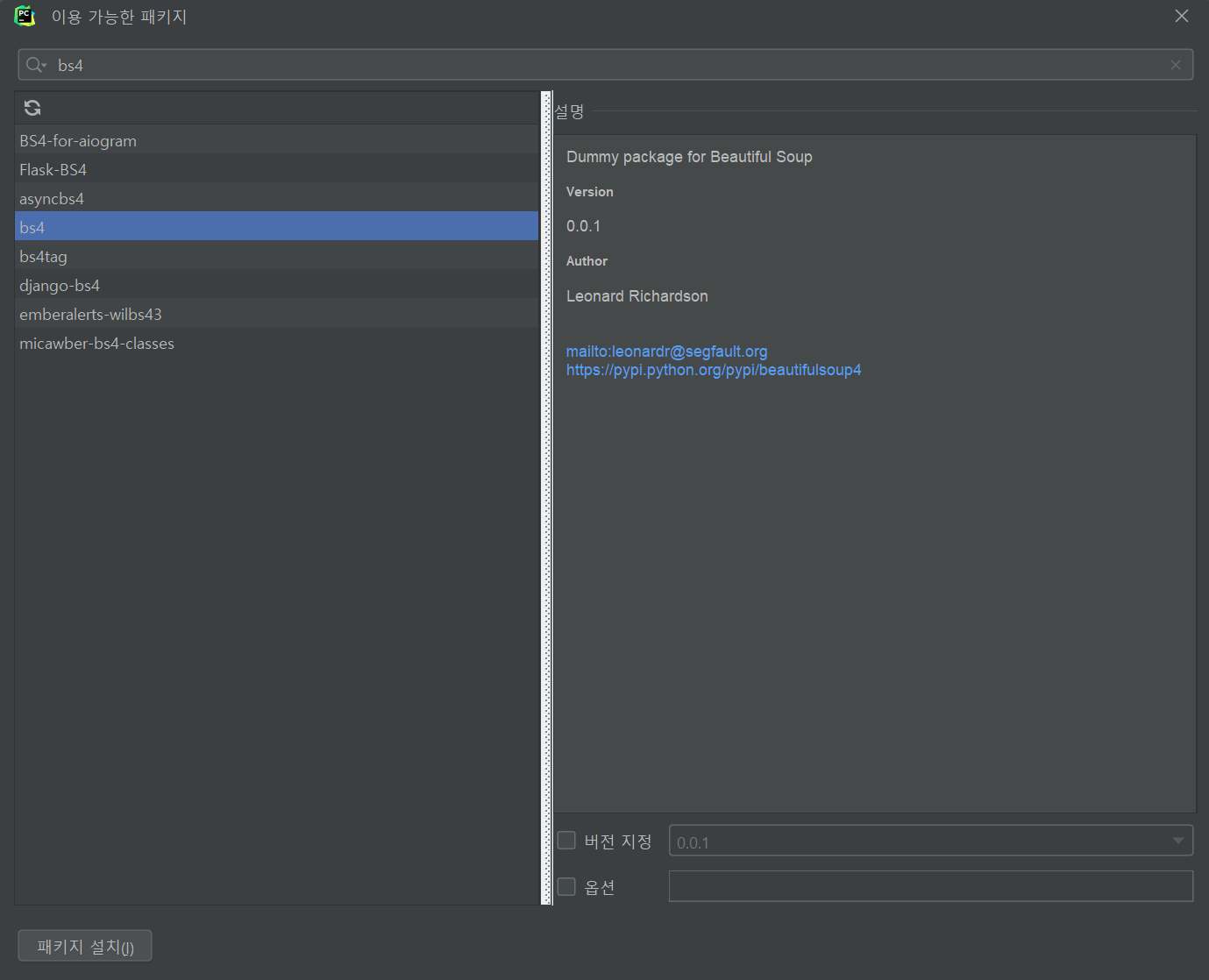Click the 패키지 설치 button

pyautogui.click(x=85, y=946)
